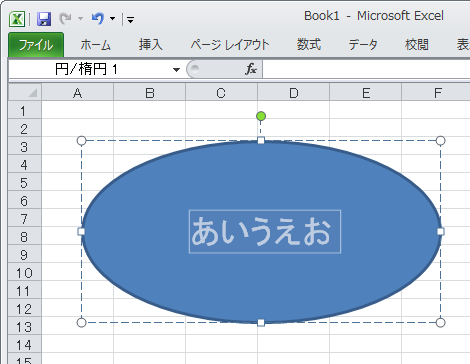
Task: Click cell A1
Action: [x=78, y=110]
